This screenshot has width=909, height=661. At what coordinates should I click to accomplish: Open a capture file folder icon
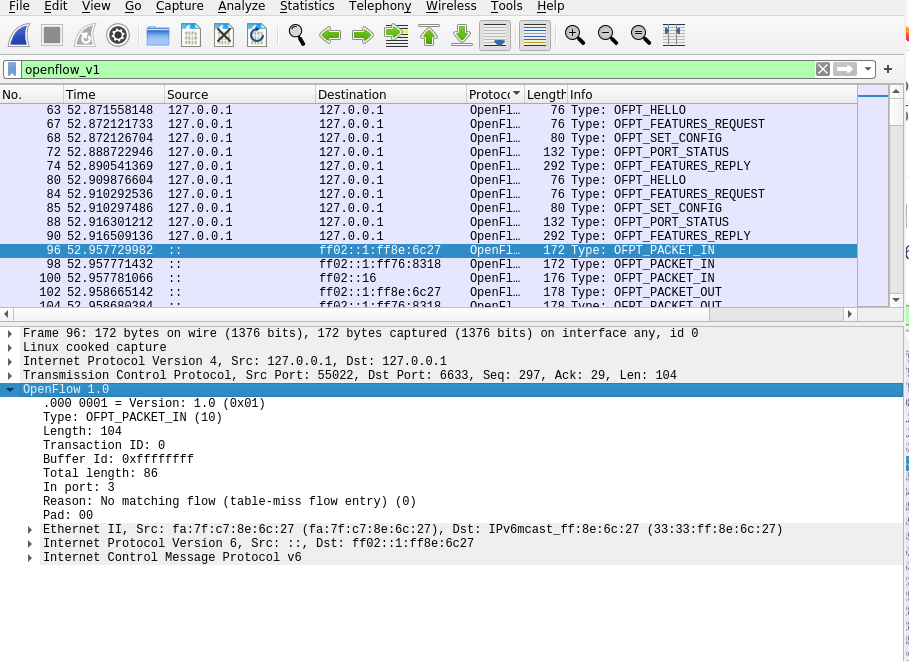158,35
